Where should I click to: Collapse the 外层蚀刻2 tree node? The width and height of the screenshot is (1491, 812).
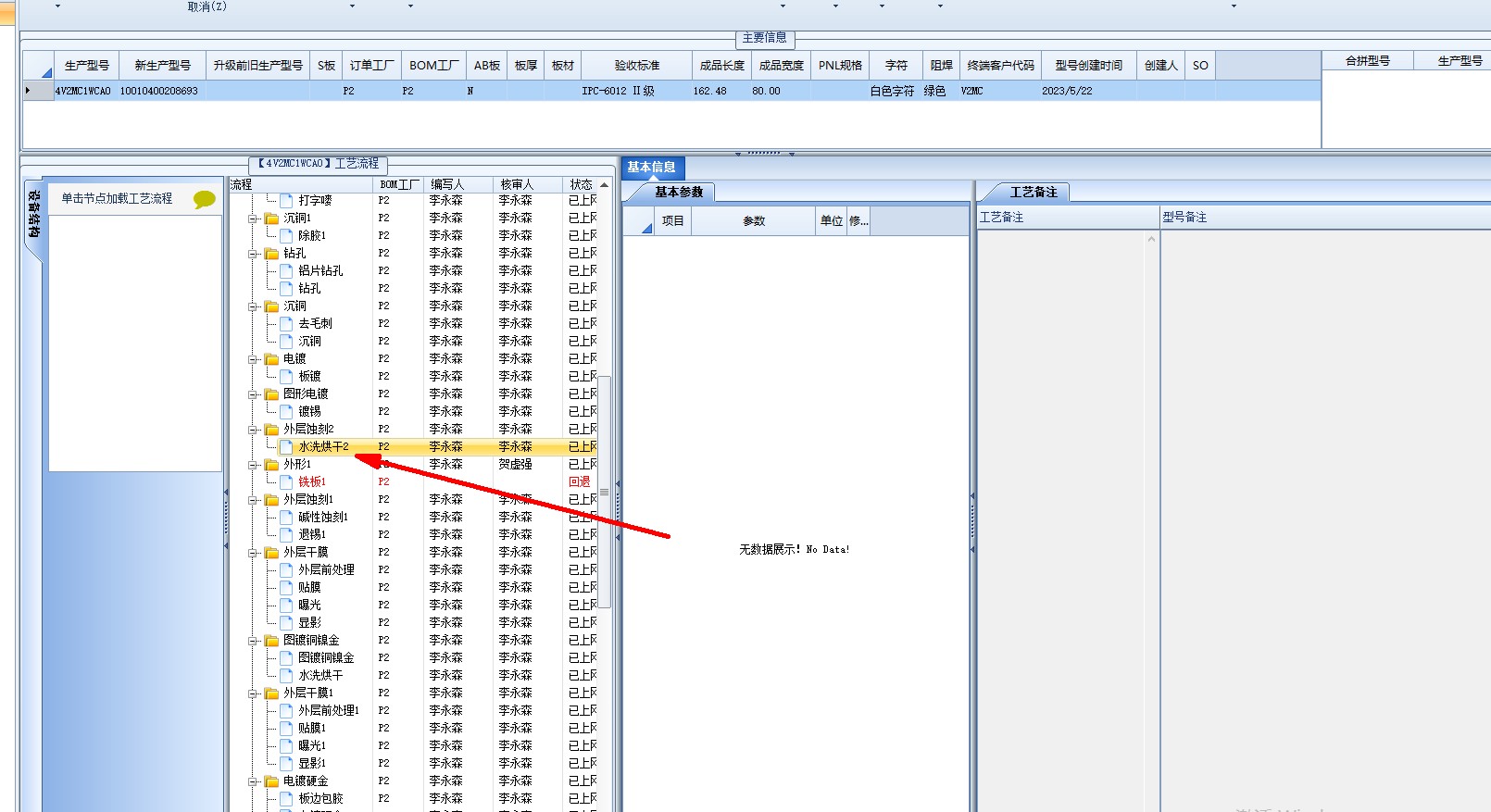coord(253,430)
